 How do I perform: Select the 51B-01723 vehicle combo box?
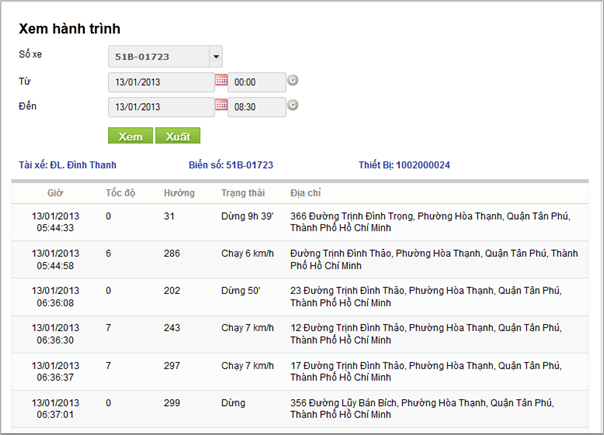click(158, 57)
